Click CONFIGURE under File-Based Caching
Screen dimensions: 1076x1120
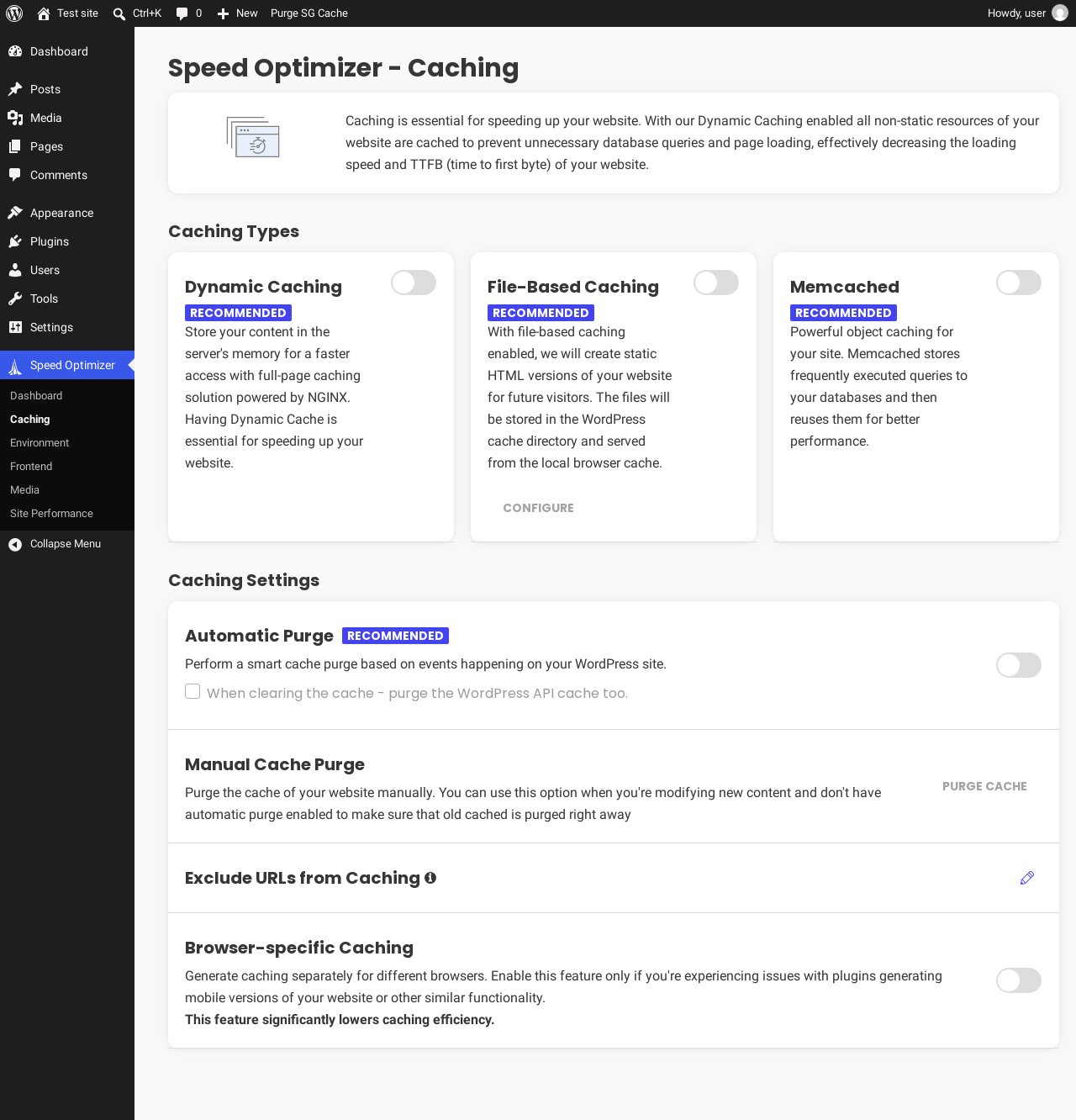[539, 508]
